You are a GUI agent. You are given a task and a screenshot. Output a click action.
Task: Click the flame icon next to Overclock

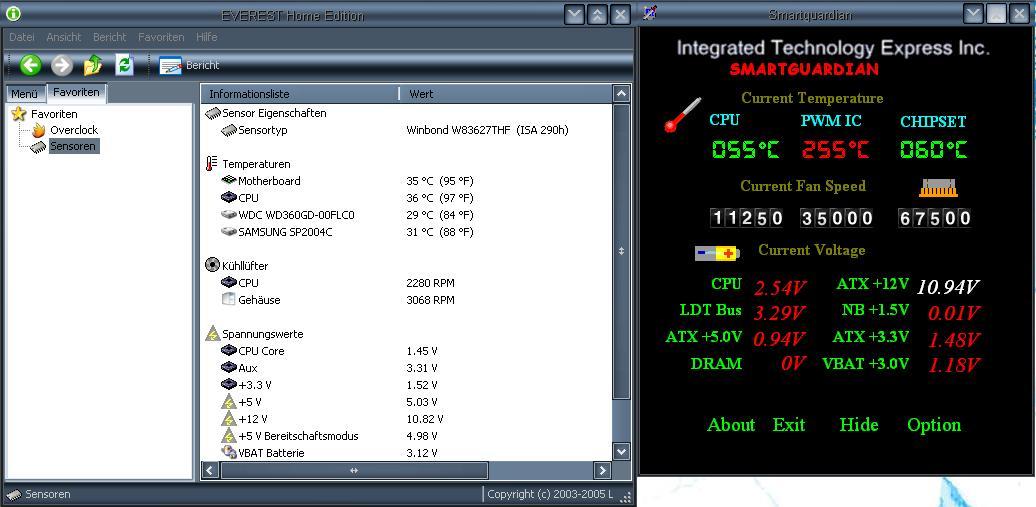pyautogui.click(x=39, y=130)
